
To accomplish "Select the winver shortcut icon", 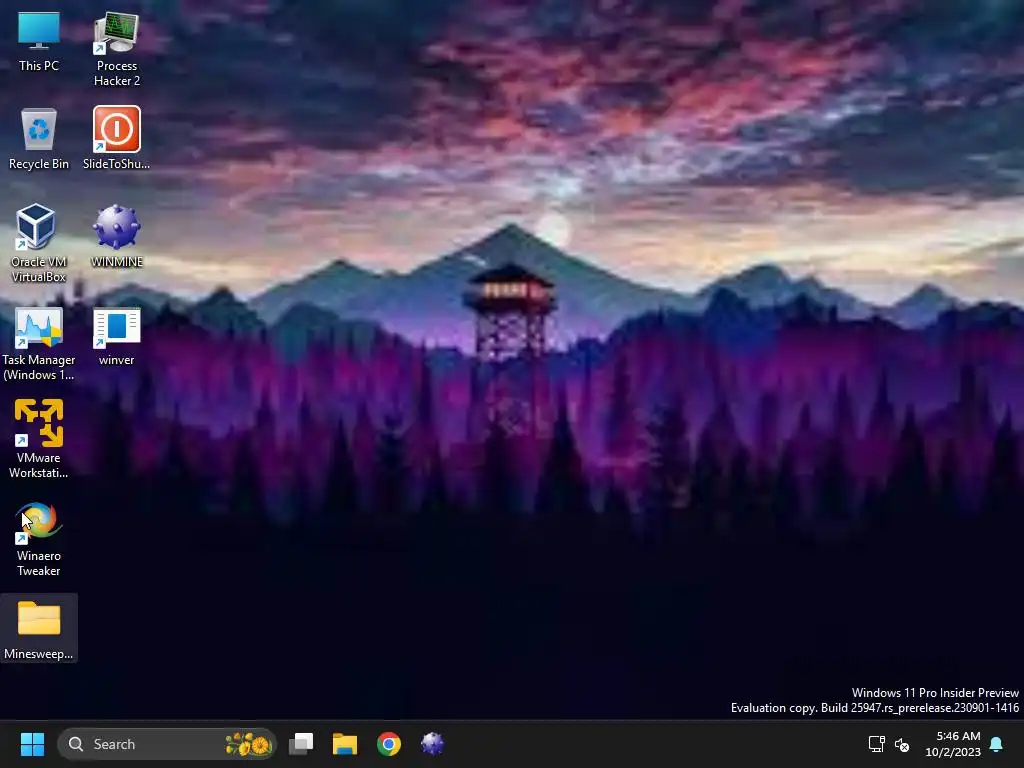I will 116,336.
